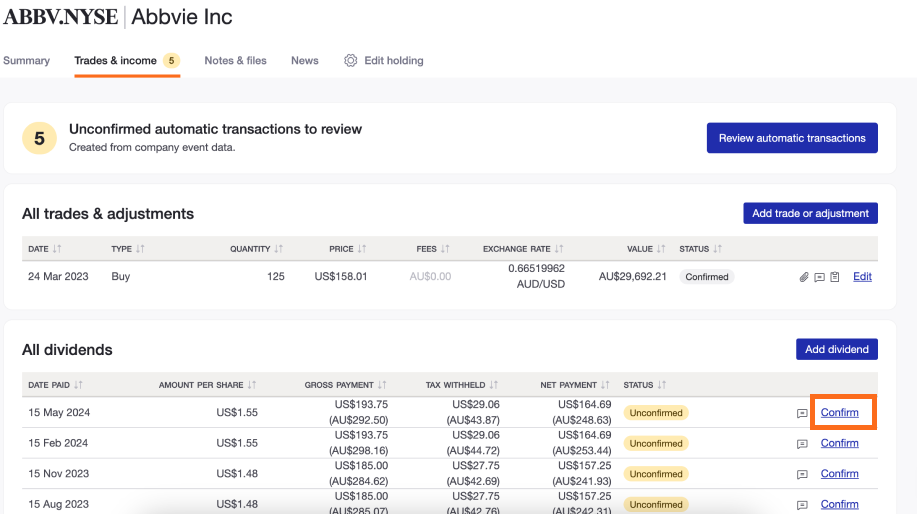The width and height of the screenshot is (917, 514).
Task: Click the 24 Mar 2023 date cell
Action: pos(58,277)
